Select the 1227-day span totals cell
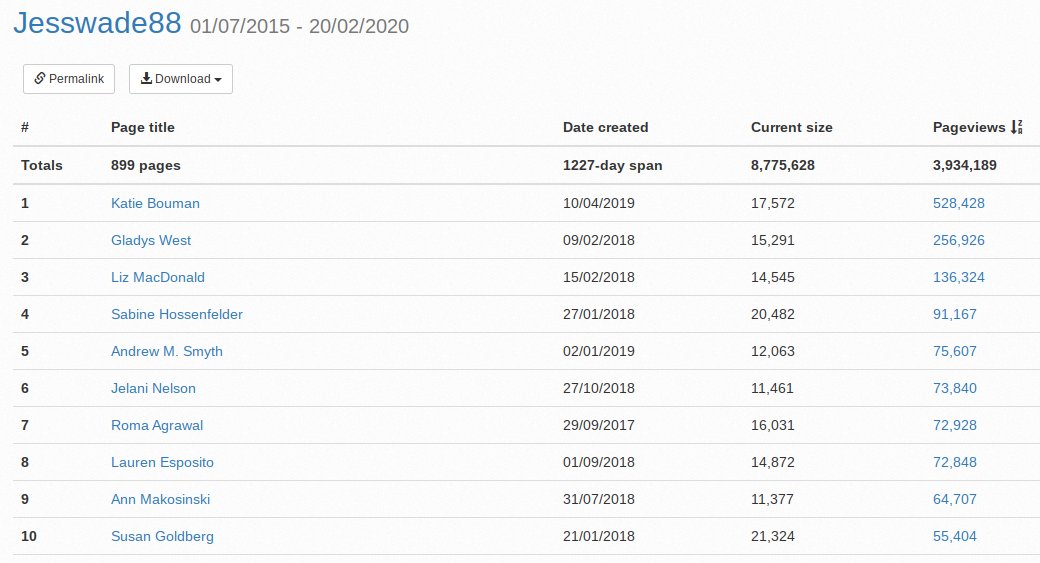 pyautogui.click(x=612, y=166)
